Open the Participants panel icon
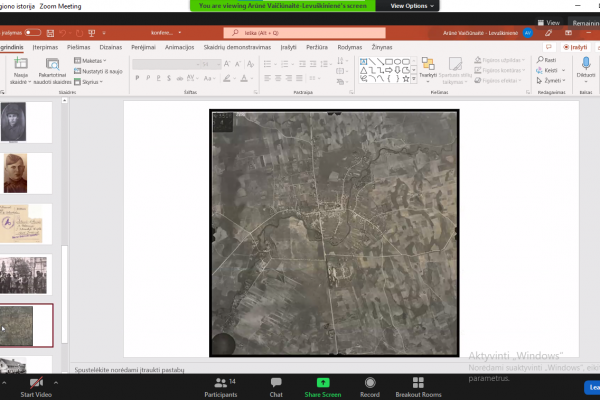Screen dimensions: 600x400 click(220, 382)
